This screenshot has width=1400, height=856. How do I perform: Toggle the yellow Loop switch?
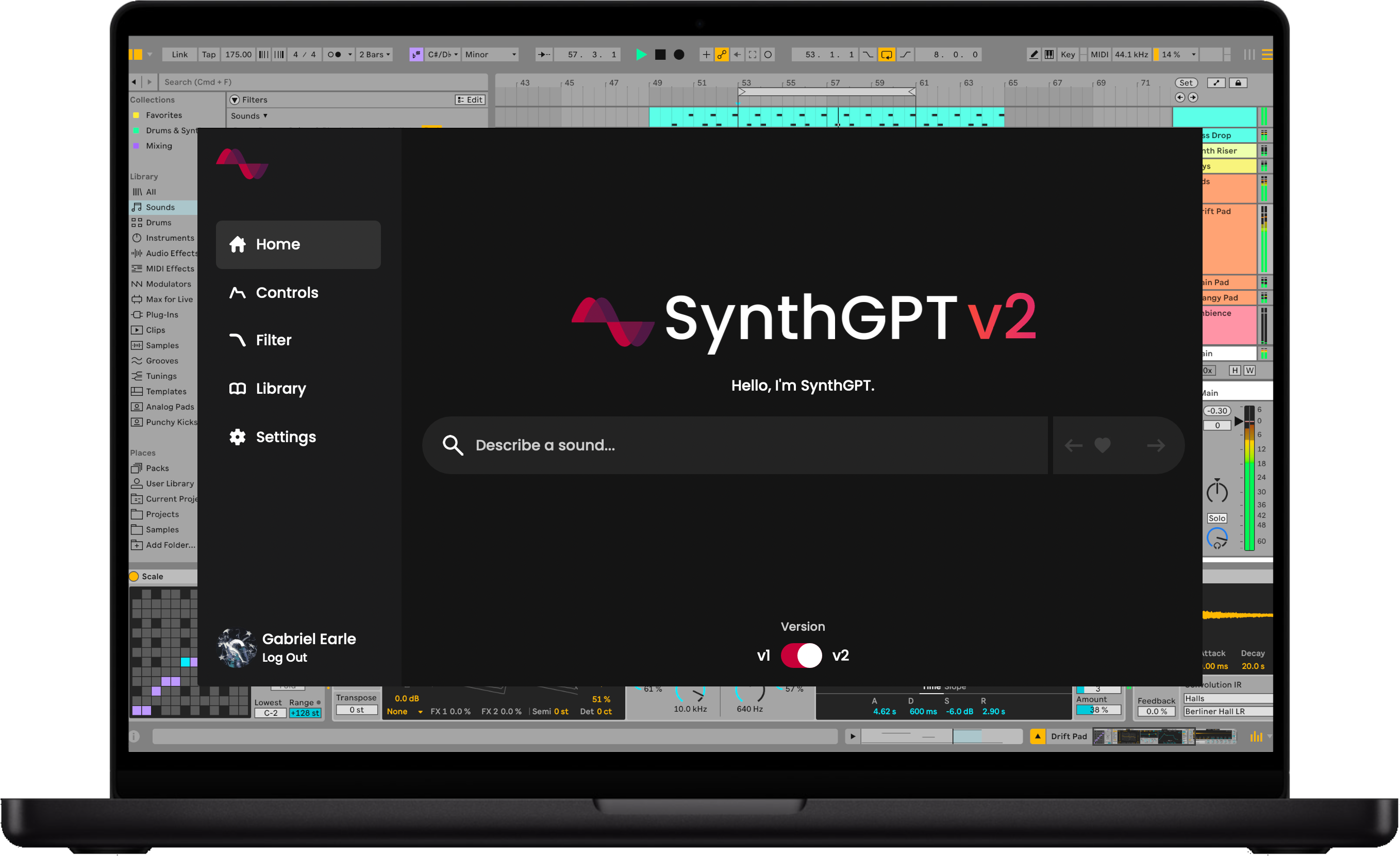pos(887,55)
